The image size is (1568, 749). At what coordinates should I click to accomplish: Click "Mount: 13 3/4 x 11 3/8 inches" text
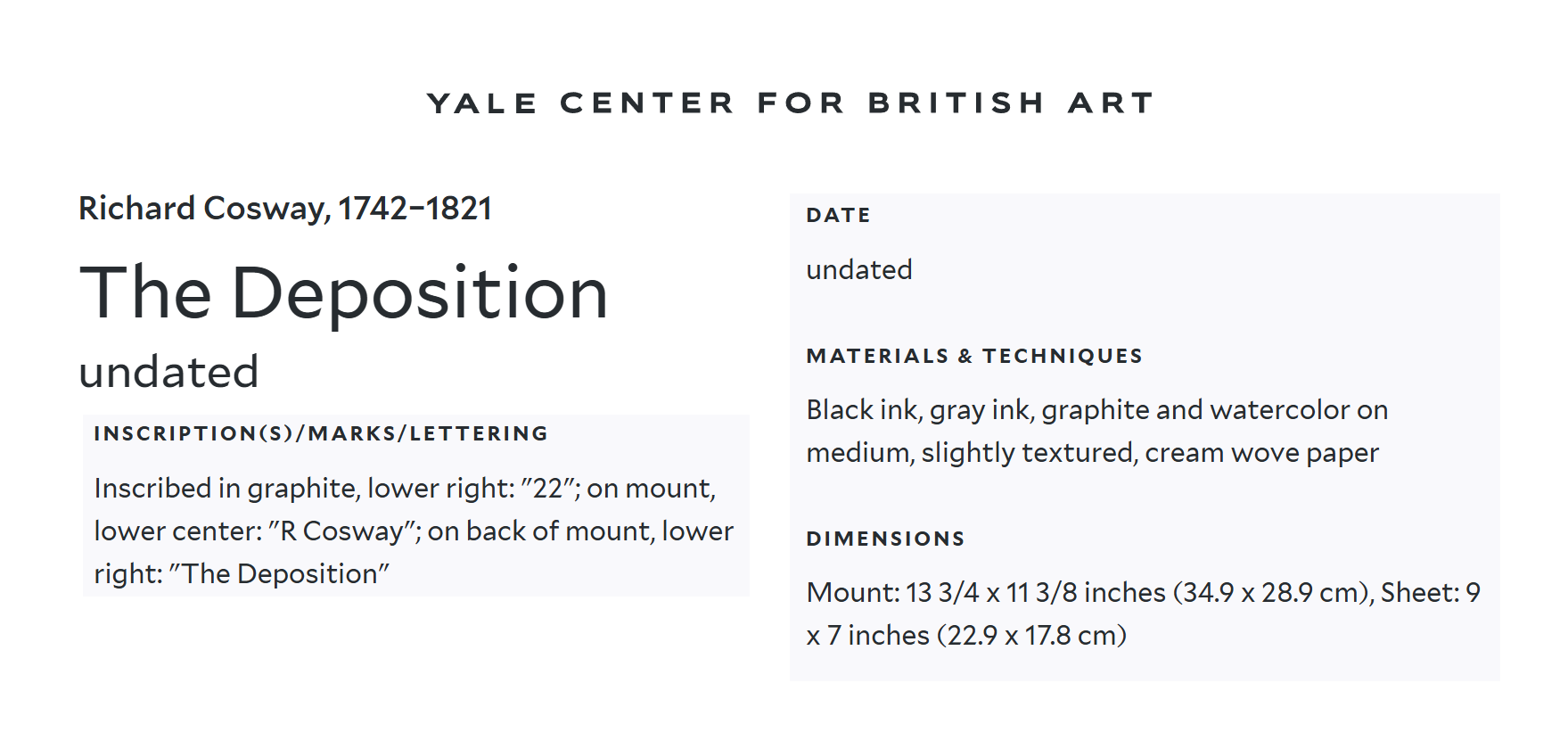click(x=985, y=593)
